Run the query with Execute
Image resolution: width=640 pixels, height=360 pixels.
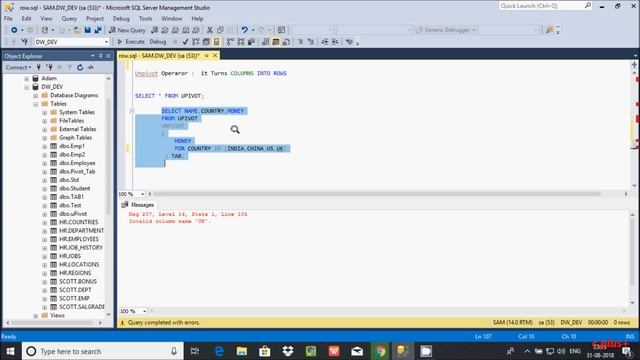[x=131, y=42]
